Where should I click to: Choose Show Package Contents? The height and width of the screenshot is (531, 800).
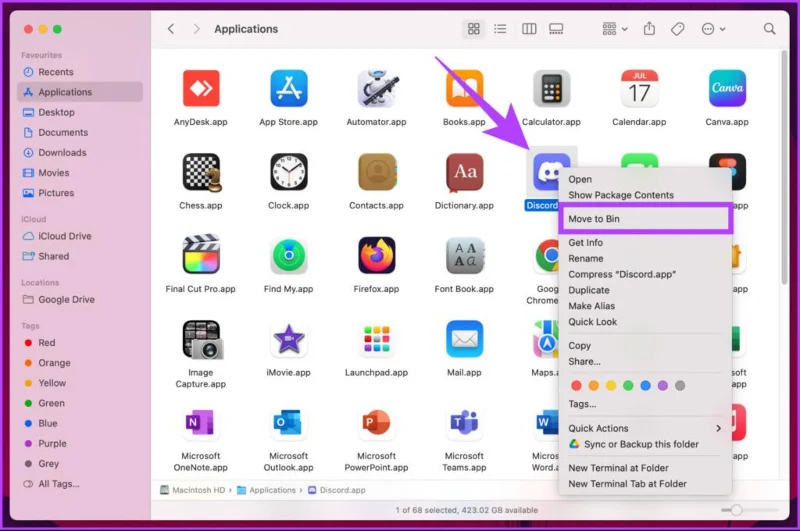click(x=645, y=195)
